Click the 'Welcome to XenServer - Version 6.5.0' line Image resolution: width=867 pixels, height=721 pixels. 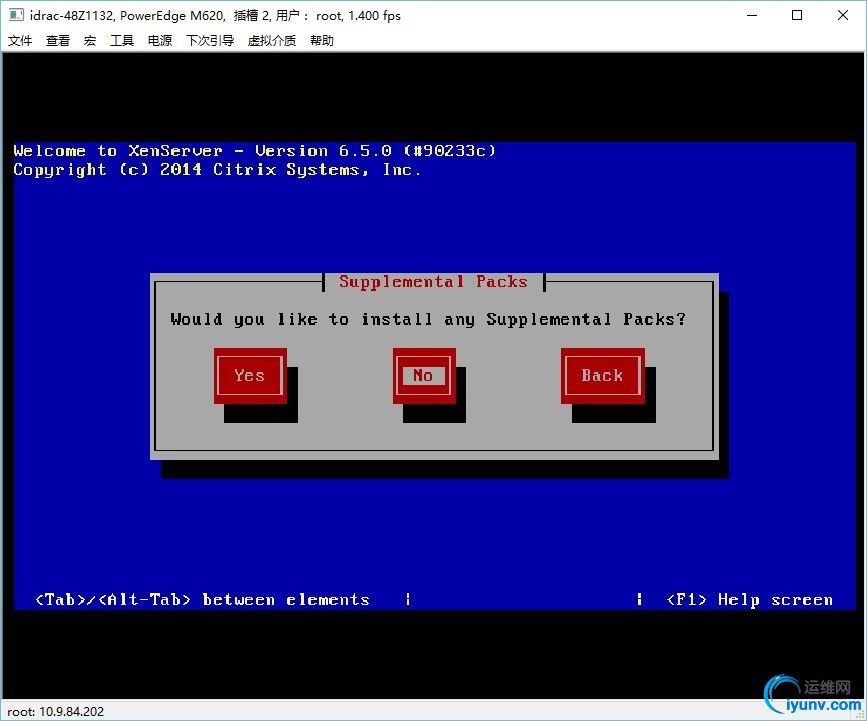point(254,150)
